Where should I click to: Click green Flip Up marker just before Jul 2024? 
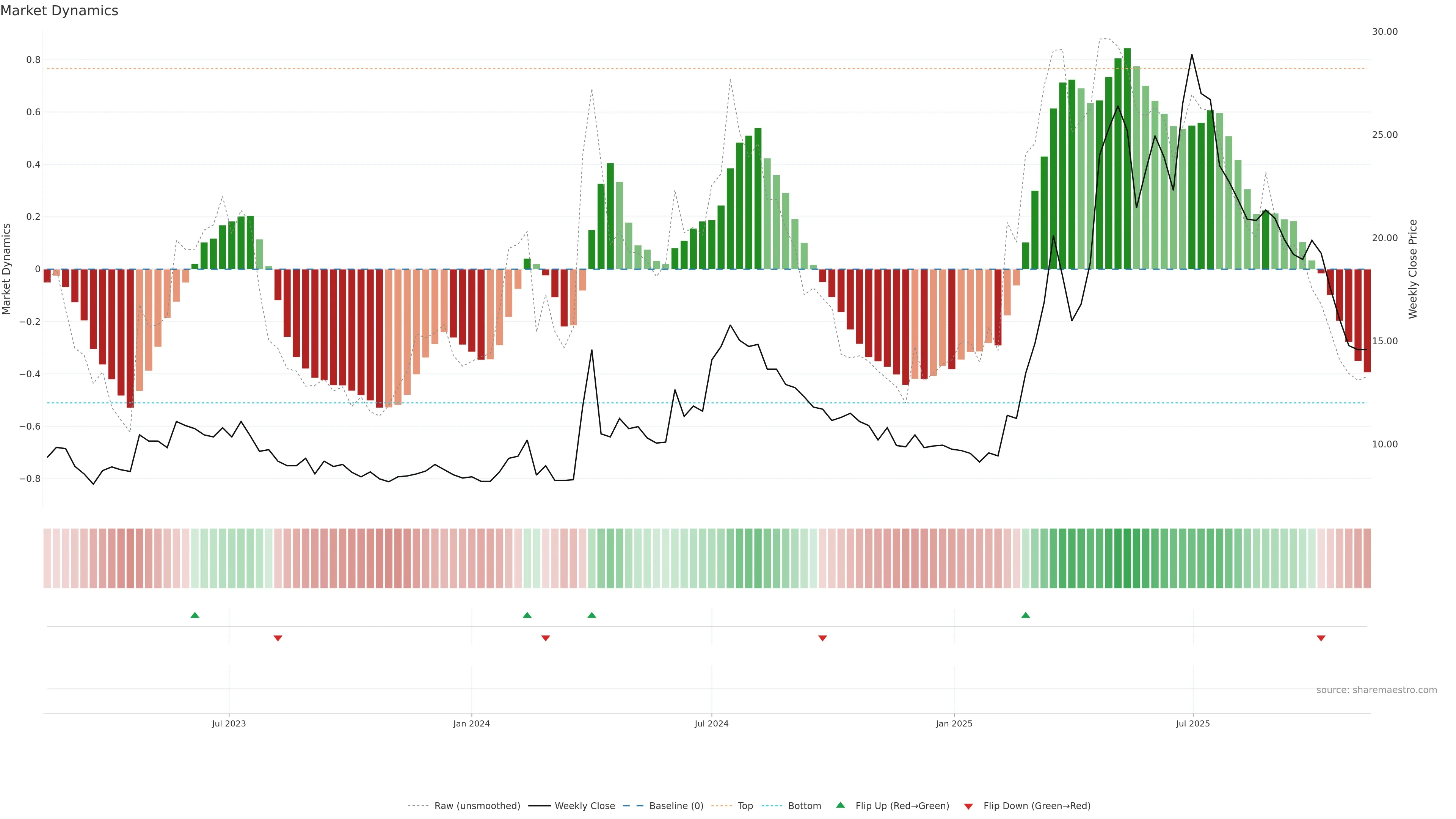(592, 615)
